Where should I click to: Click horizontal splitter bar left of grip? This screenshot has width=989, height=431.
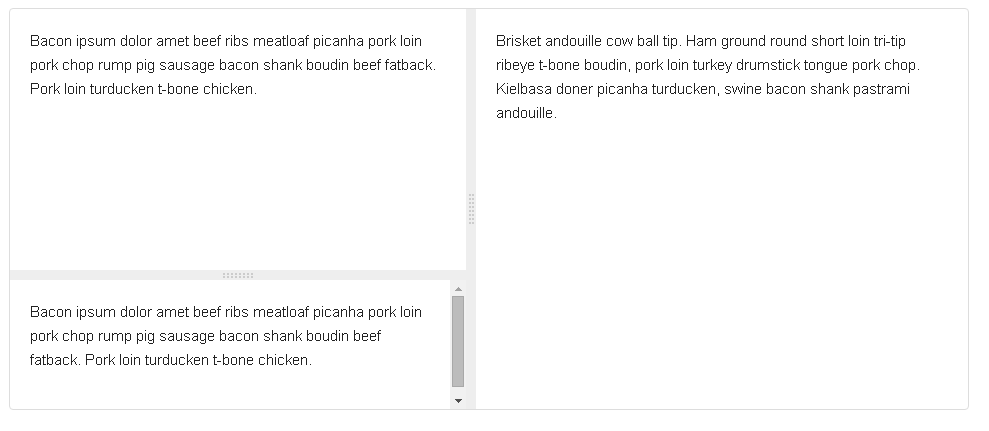tap(116, 275)
